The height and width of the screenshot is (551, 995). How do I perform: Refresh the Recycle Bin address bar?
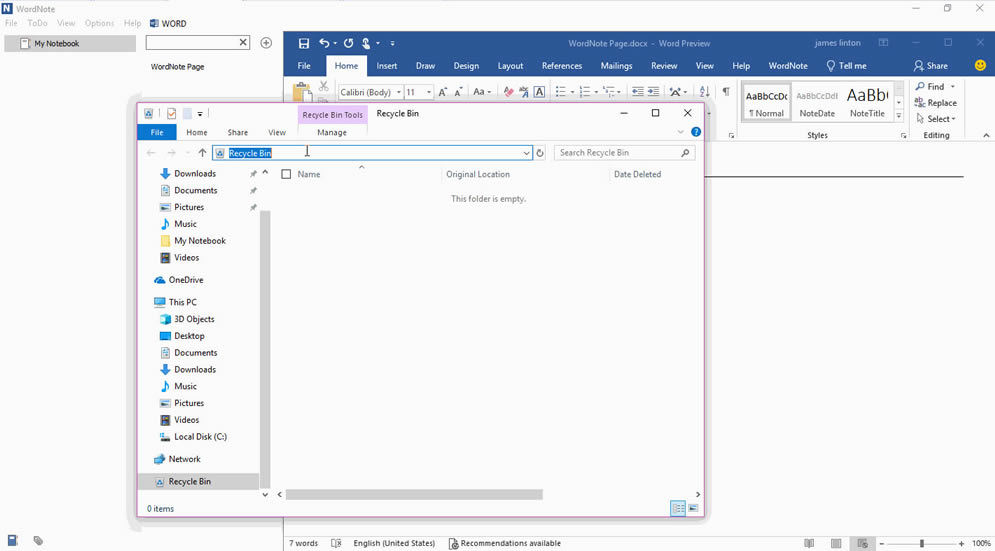(x=540, y=153)
